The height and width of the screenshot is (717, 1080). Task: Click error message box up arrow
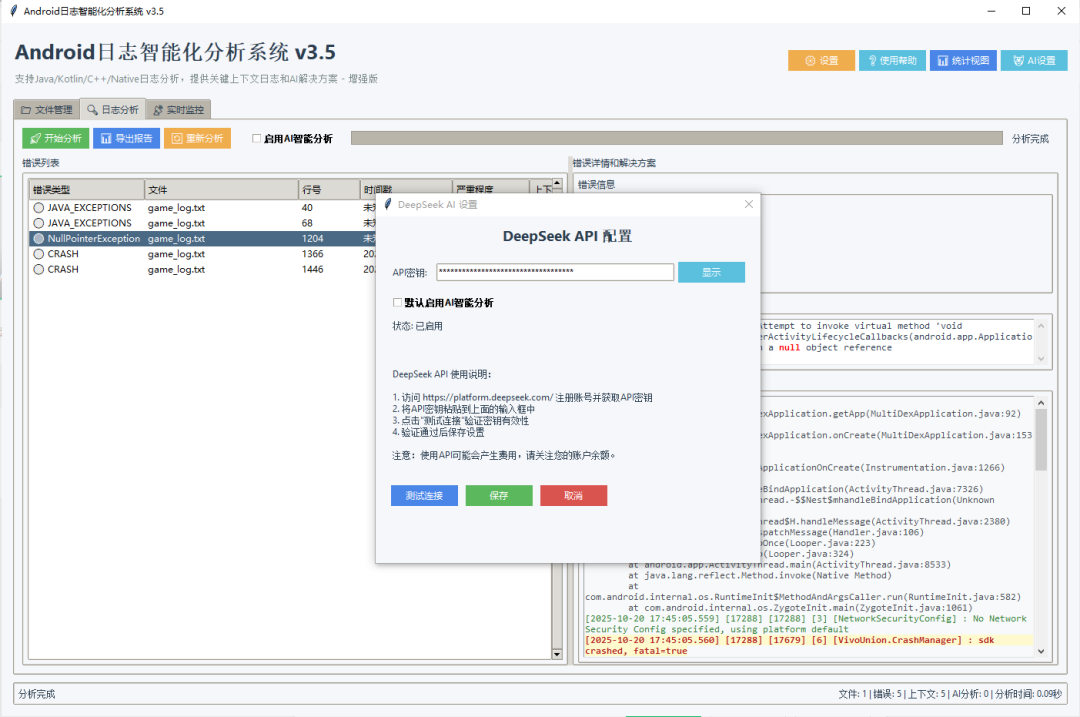coord(1041,325)
